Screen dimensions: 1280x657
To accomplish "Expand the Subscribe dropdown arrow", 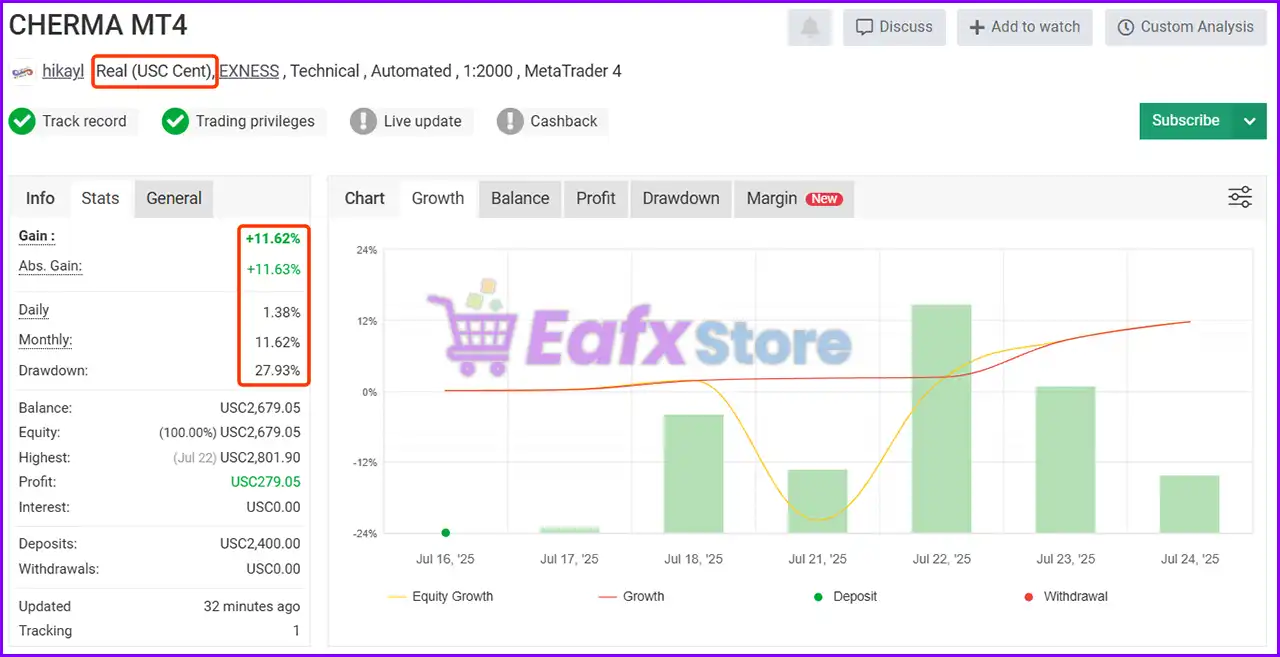I will pos(1249,121).
